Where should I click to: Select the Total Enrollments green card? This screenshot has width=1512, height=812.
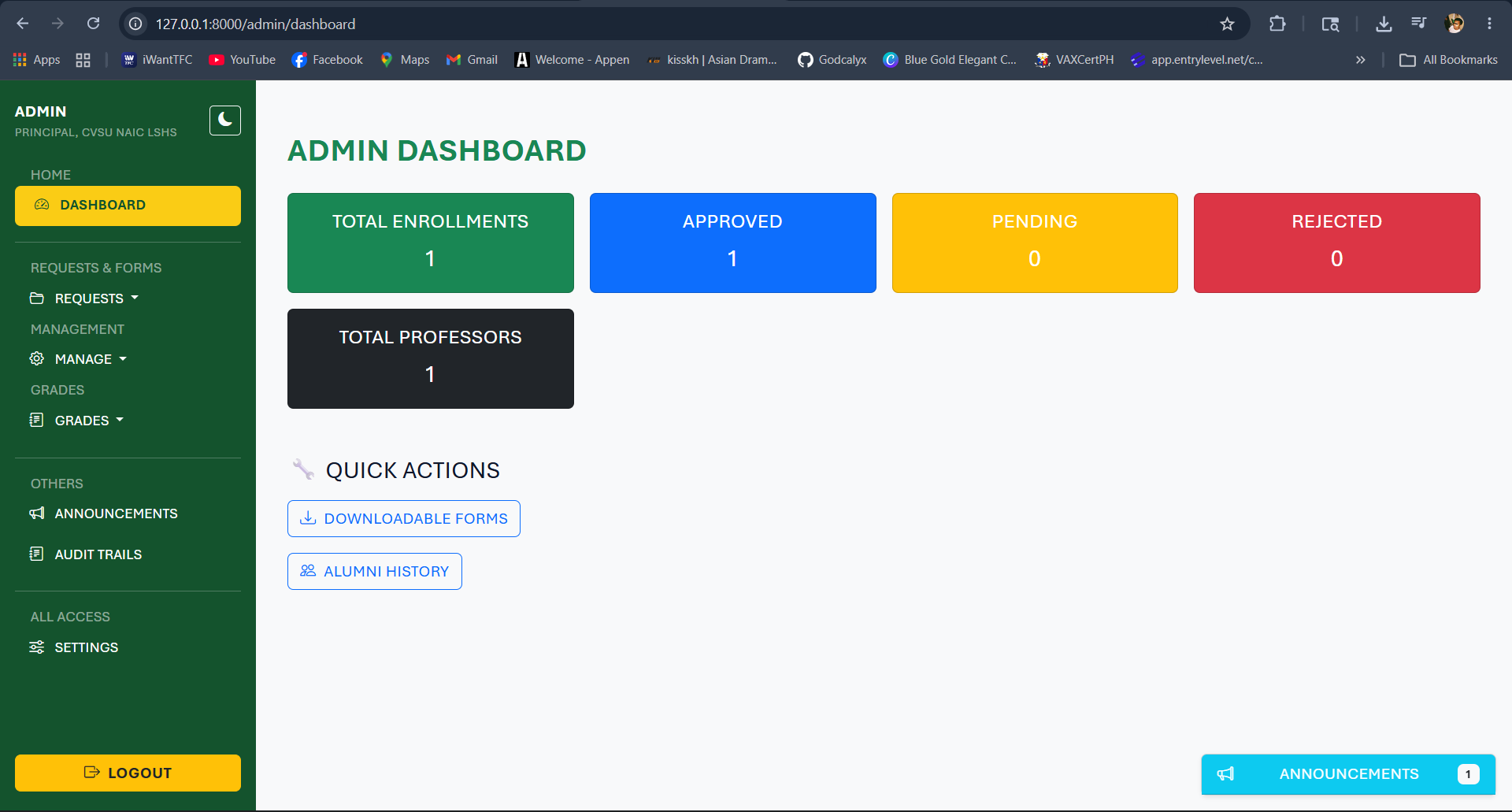431,243
